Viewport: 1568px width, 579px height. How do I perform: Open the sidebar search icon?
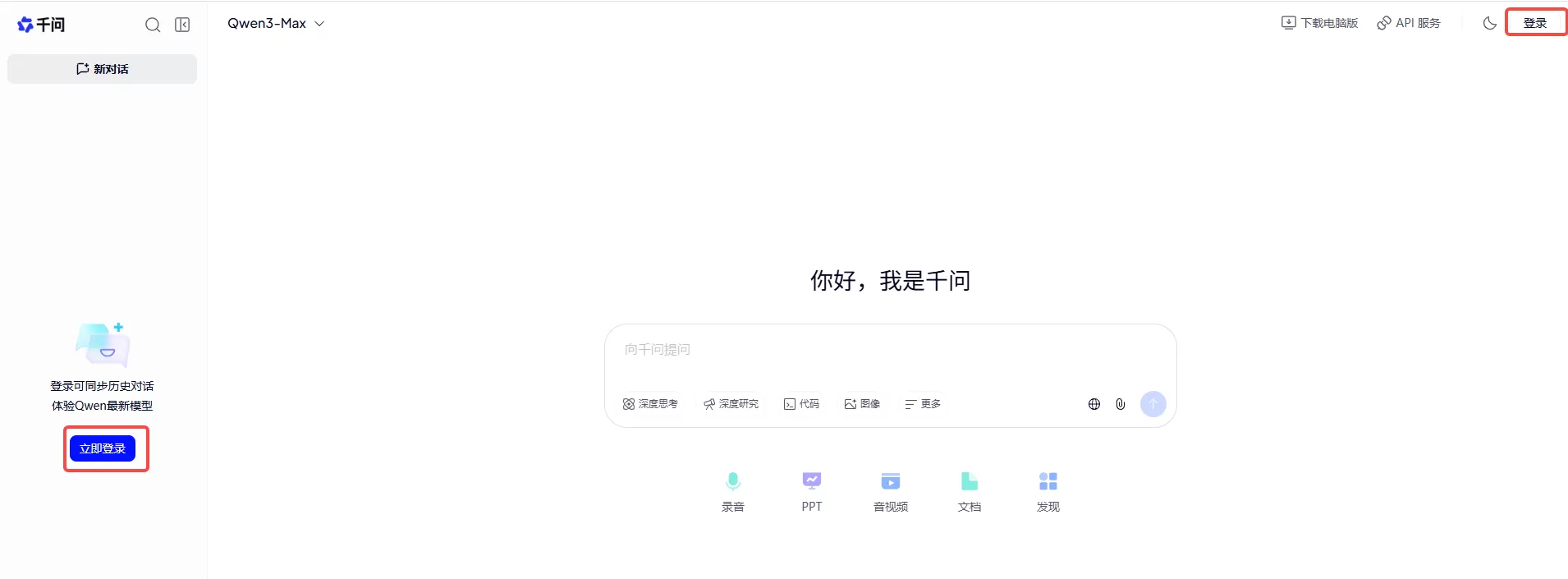click(153, 25)
